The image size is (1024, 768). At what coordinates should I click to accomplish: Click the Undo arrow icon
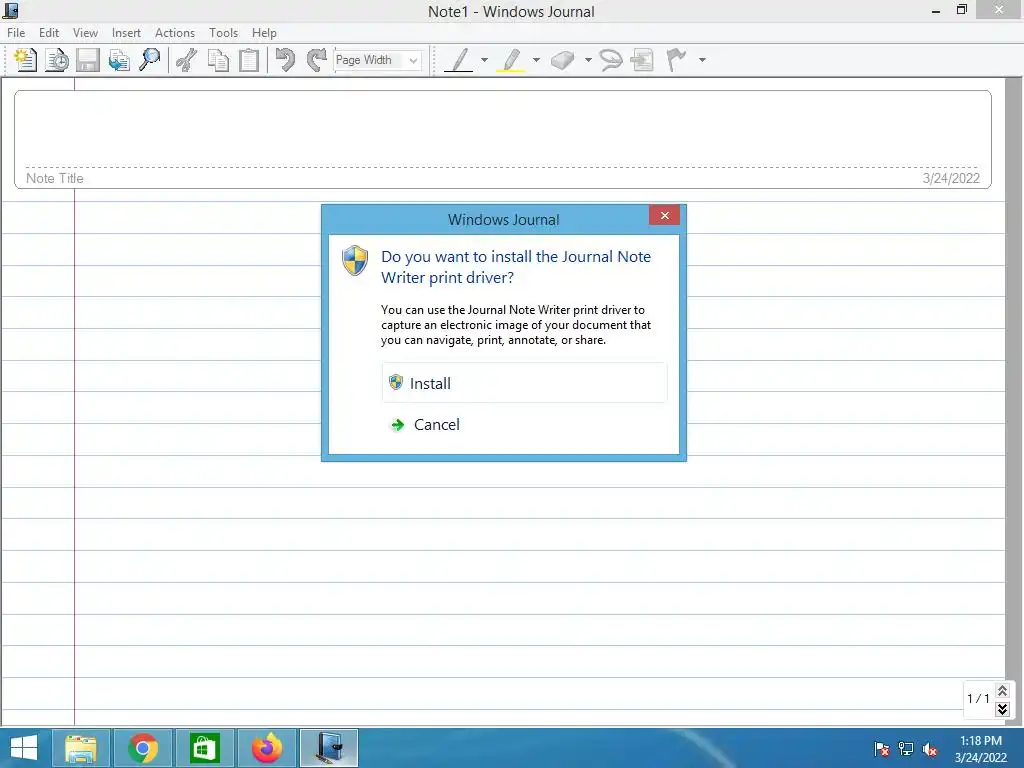[285, 60]
